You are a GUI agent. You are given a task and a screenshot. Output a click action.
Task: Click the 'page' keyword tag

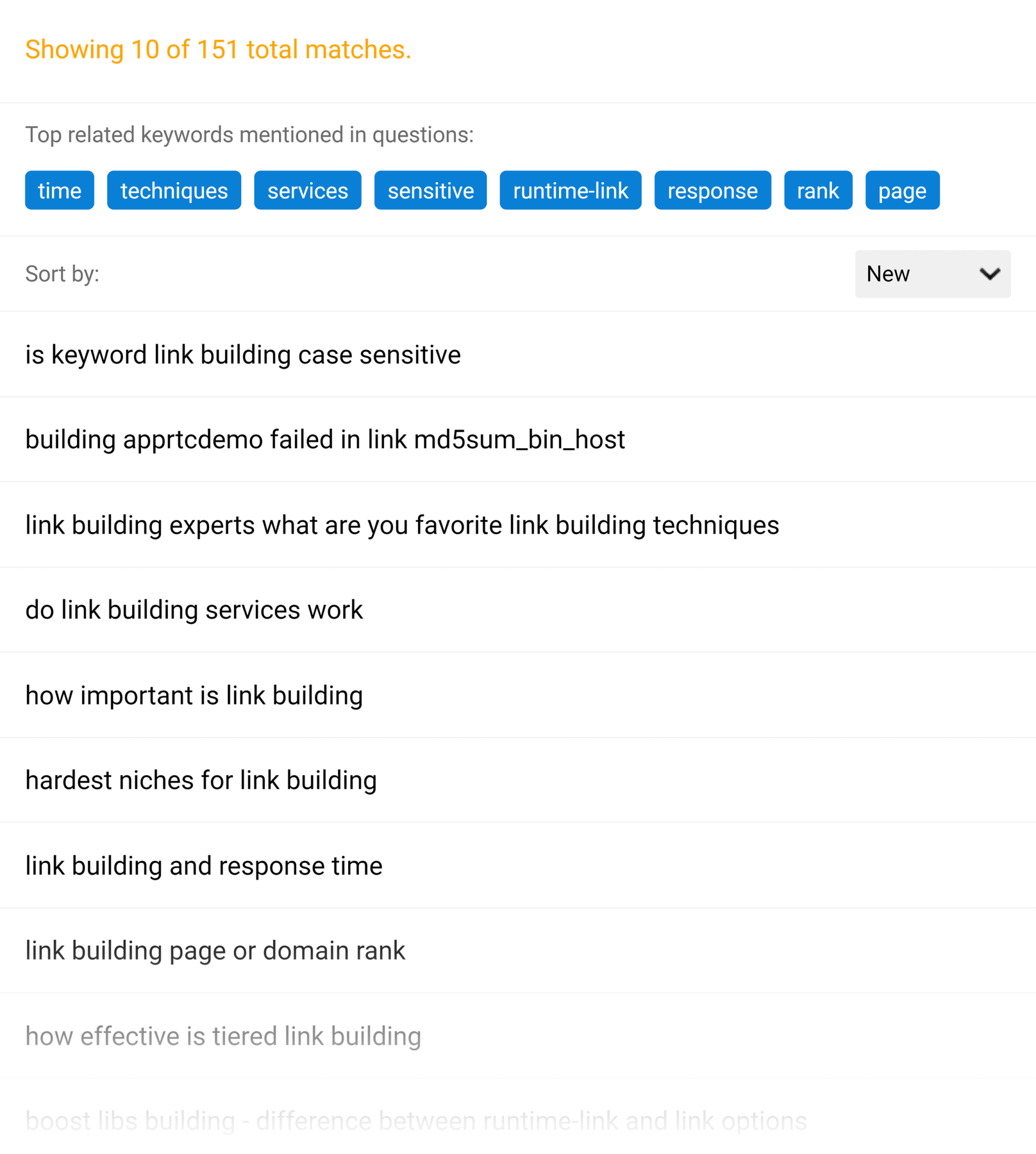903,190
